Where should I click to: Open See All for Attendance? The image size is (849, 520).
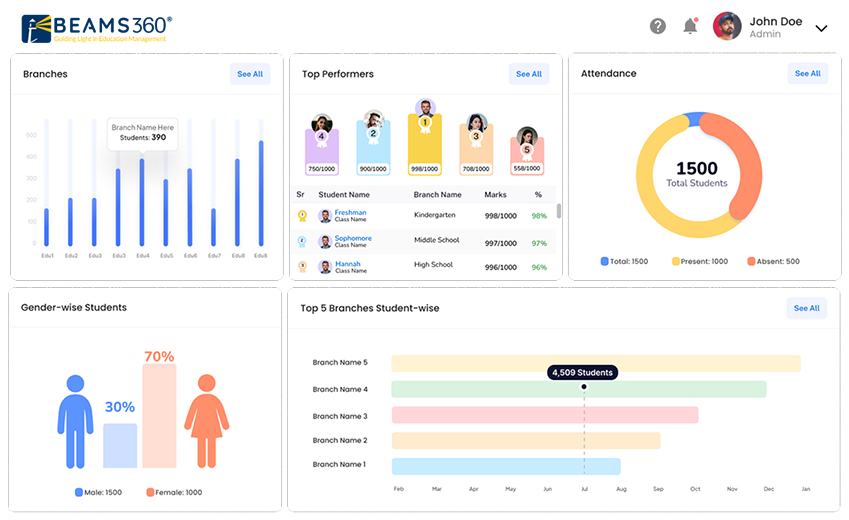[807, 74]
